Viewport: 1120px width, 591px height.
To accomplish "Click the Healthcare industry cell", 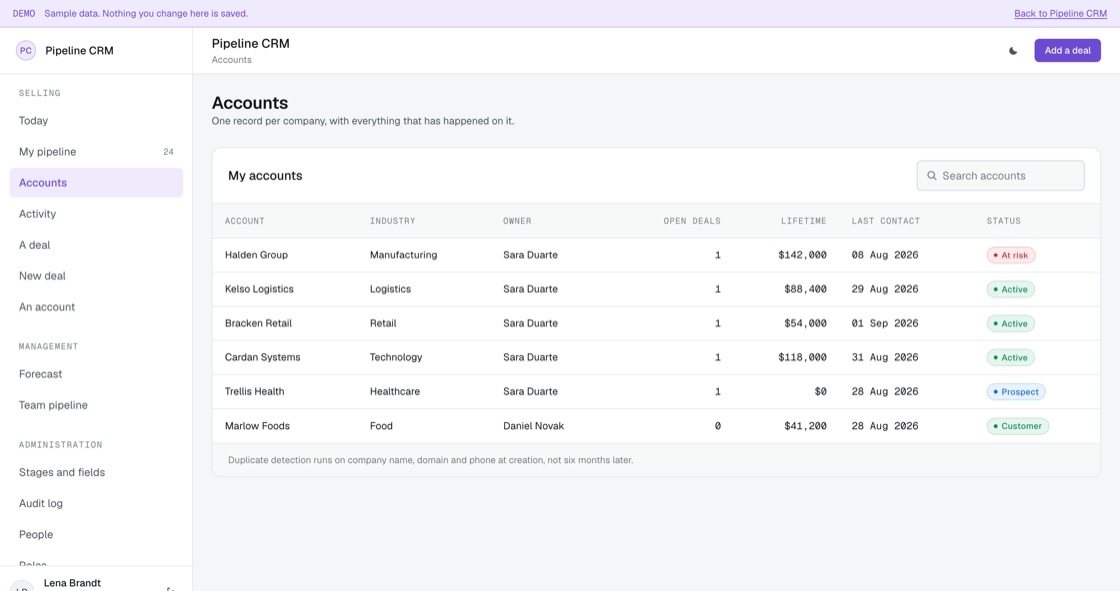I will click(394, 392).
